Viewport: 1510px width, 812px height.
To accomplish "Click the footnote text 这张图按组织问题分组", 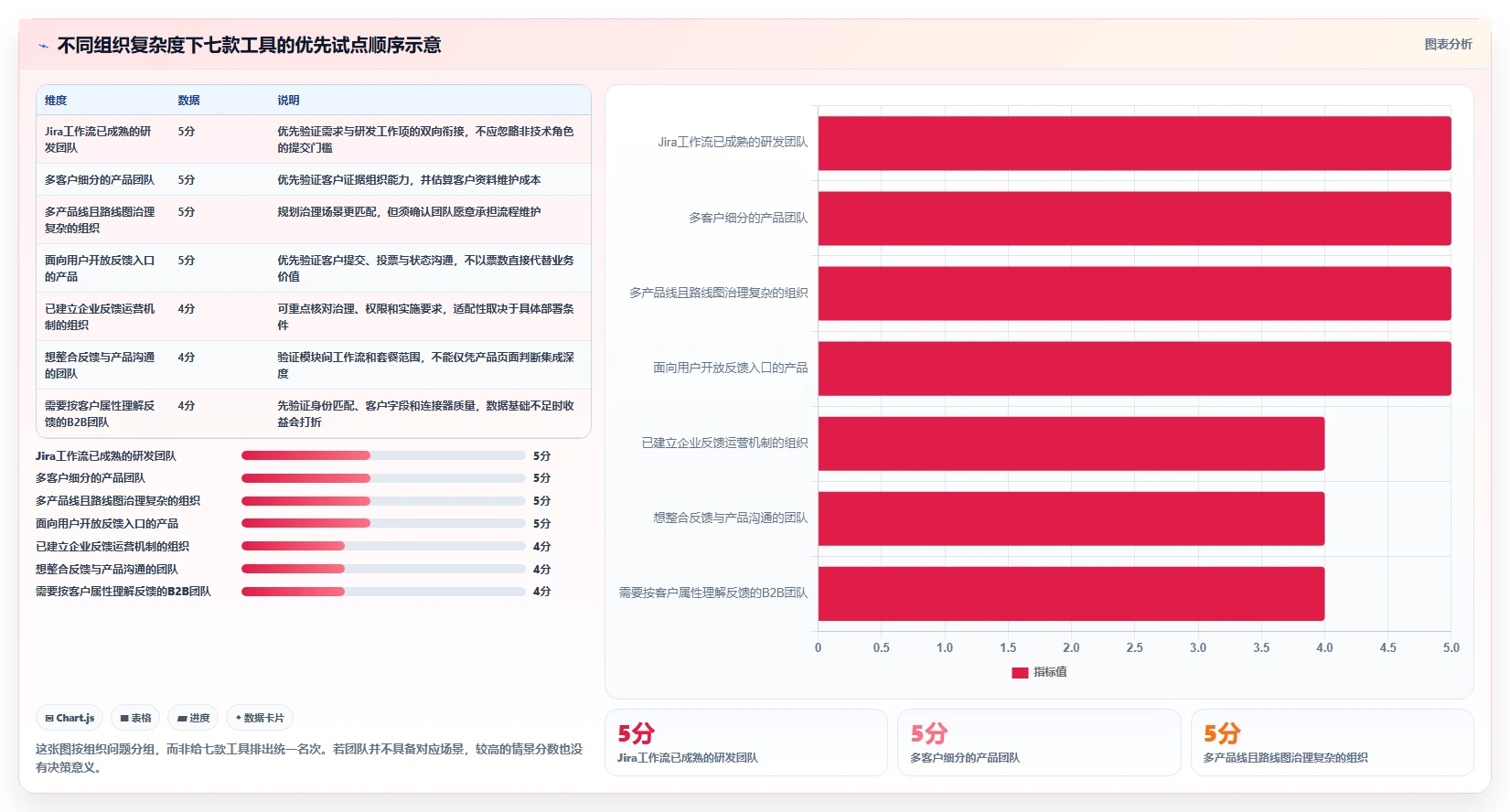I will [x=309, y=758].
